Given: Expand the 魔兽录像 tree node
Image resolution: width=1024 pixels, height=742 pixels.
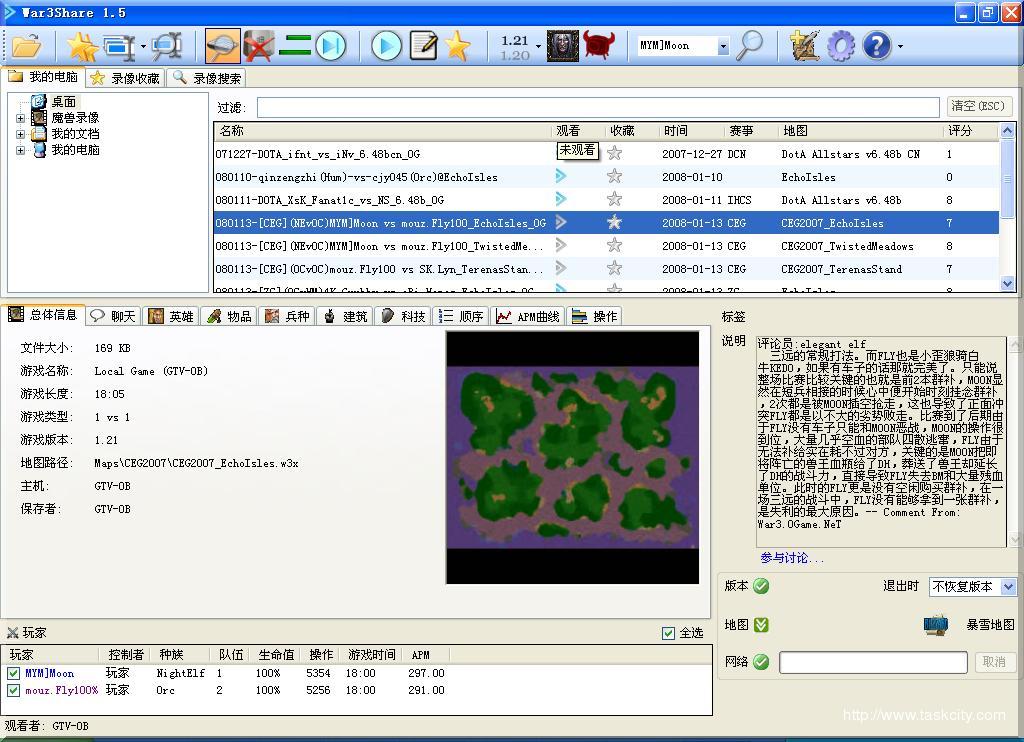Looking at the screenshot, I should pos(20,118).
